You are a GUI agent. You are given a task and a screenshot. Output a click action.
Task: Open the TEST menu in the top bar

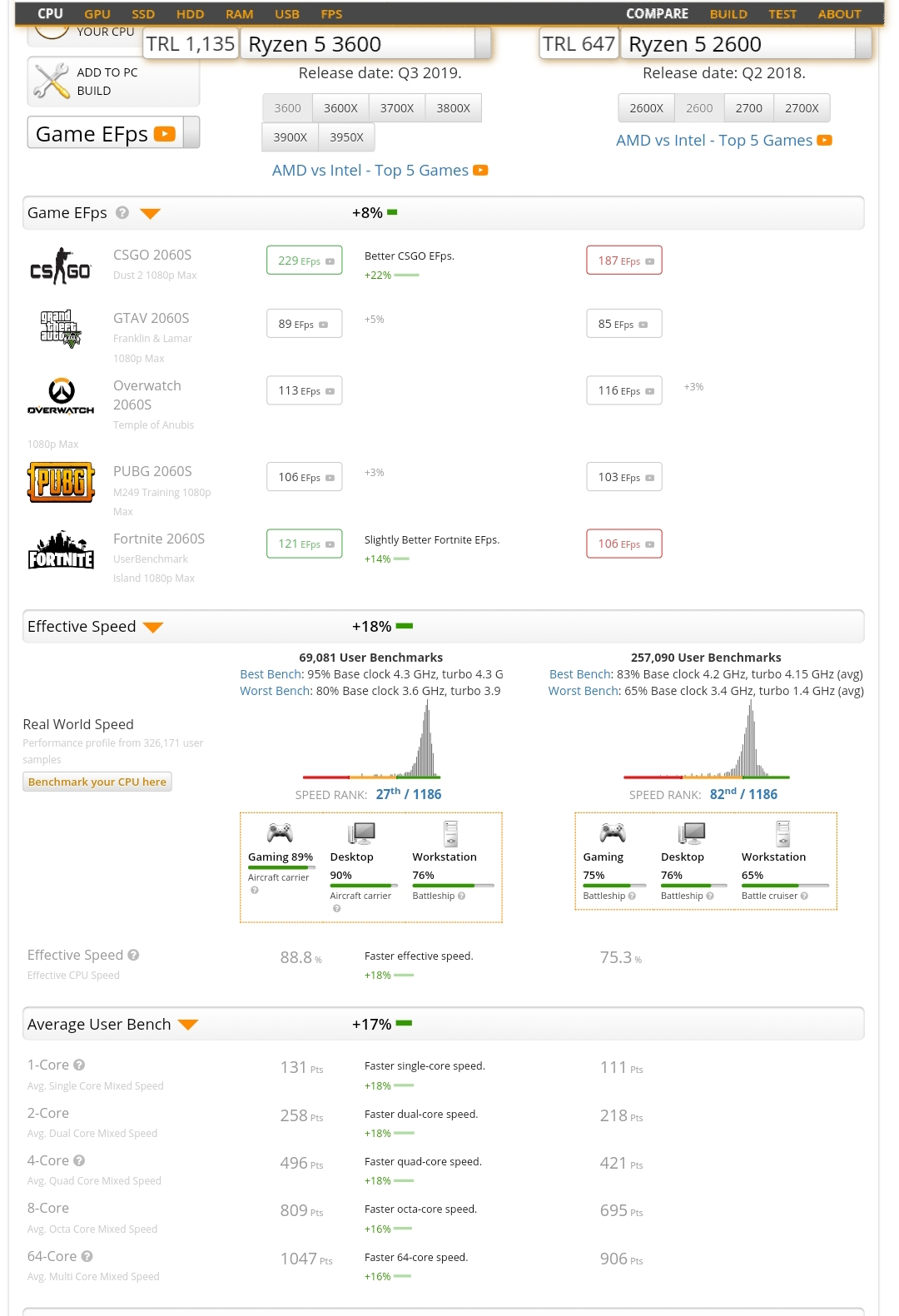pyautogui.click(x=782, y=14)
